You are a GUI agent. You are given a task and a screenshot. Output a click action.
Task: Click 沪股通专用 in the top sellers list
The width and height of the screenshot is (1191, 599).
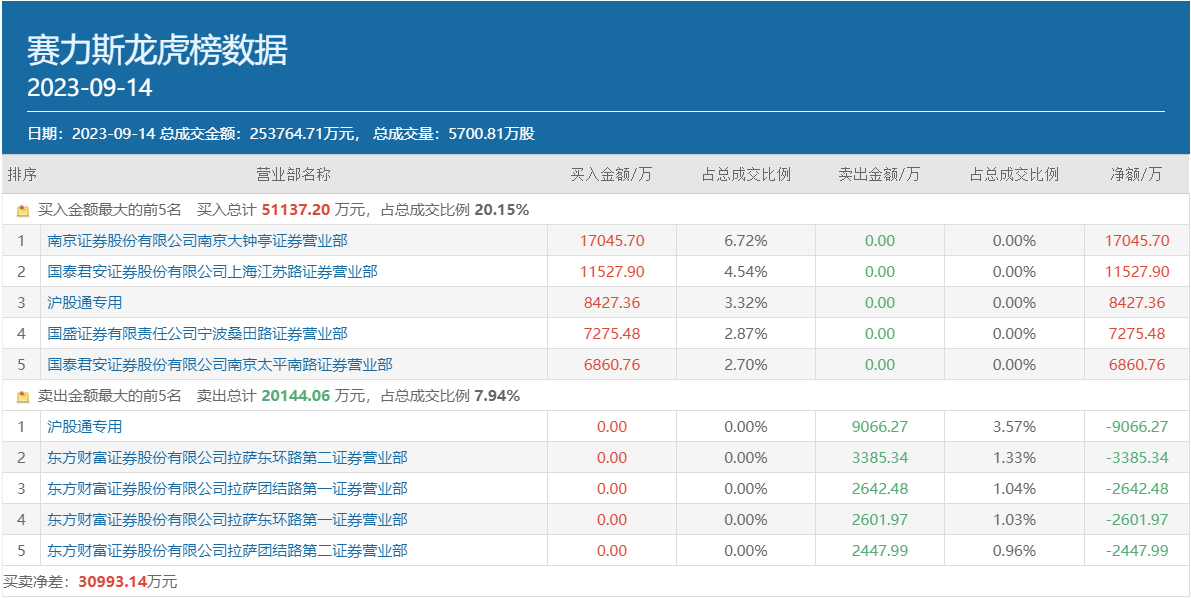[85, 427]
